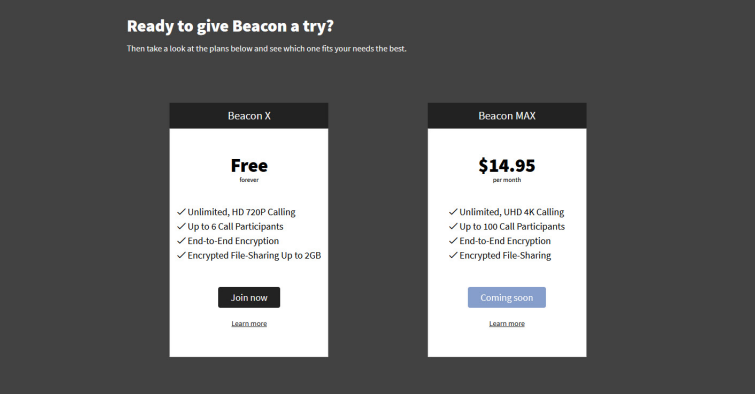Click checkmark beside Unlimited, HD 720P Calling
Screen dimensions: 755x394
pos(181,212)
